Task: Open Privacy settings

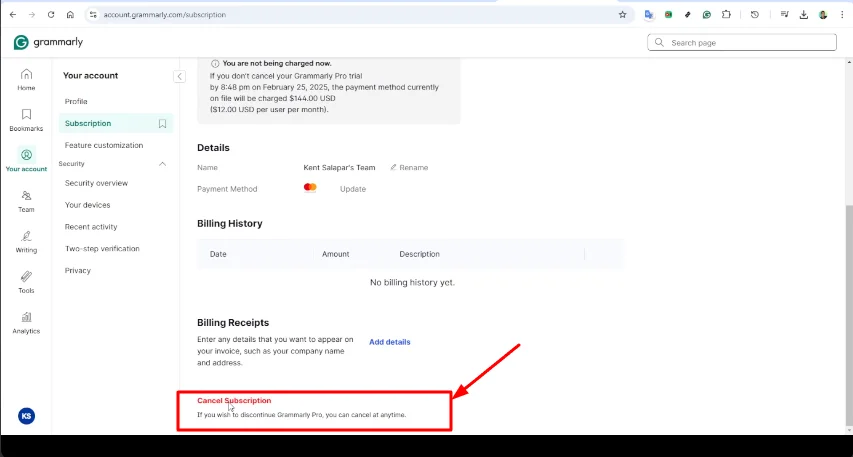Action: pos(78,270)
